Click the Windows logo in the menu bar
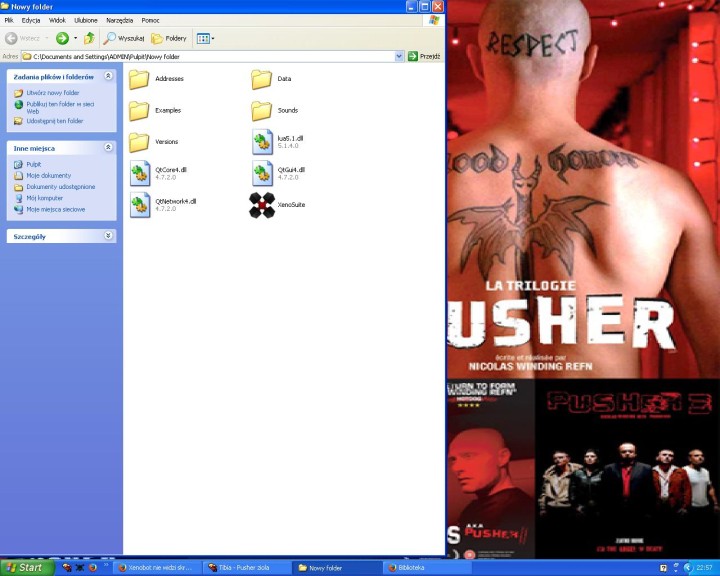The image size is (720, 576). pyautogui.click(x=434, y=20)
